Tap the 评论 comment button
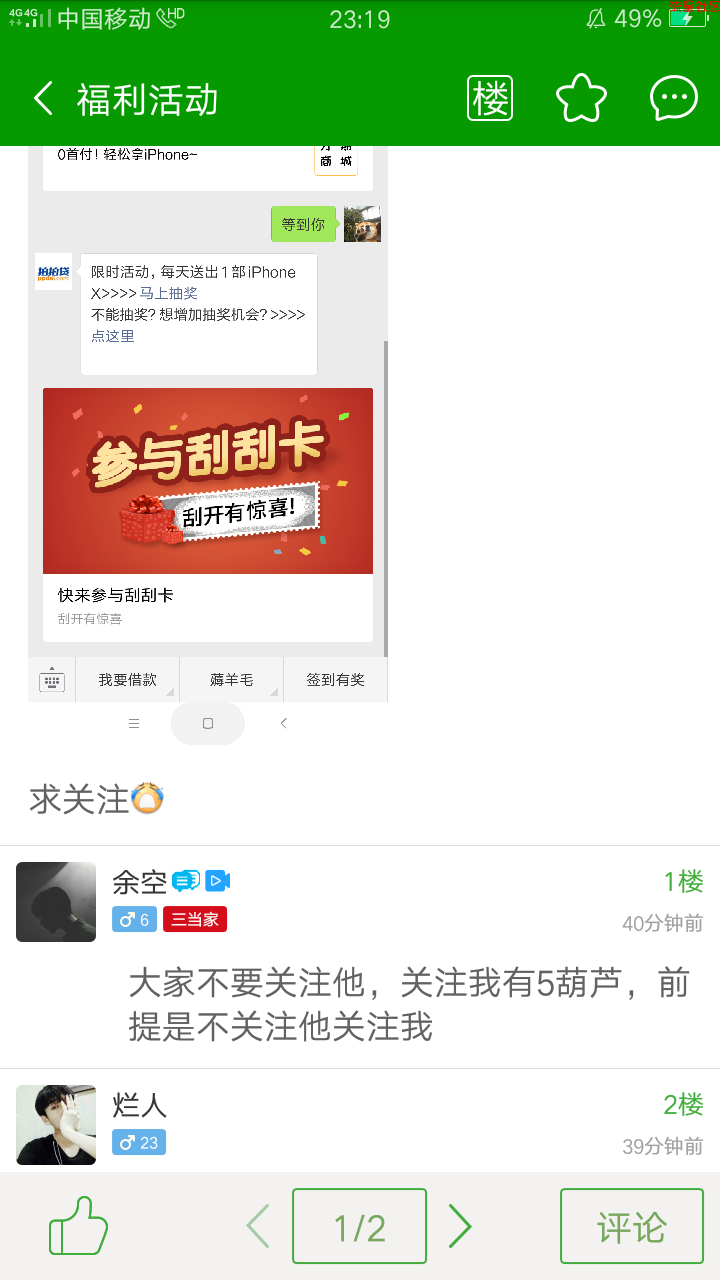This screenshot has width=720, height=1280. [631, 1226]
